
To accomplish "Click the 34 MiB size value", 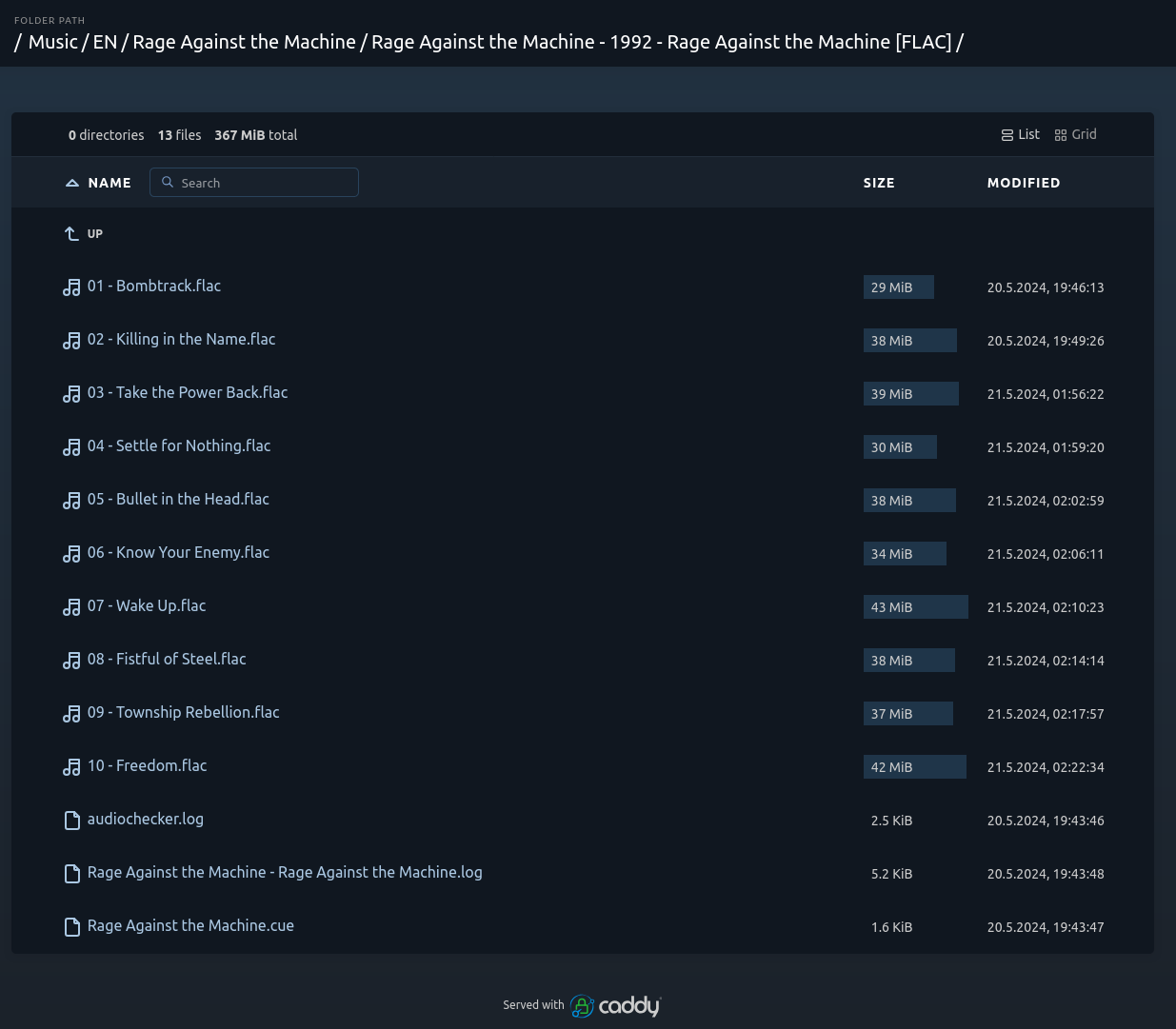I will (891, 554).
